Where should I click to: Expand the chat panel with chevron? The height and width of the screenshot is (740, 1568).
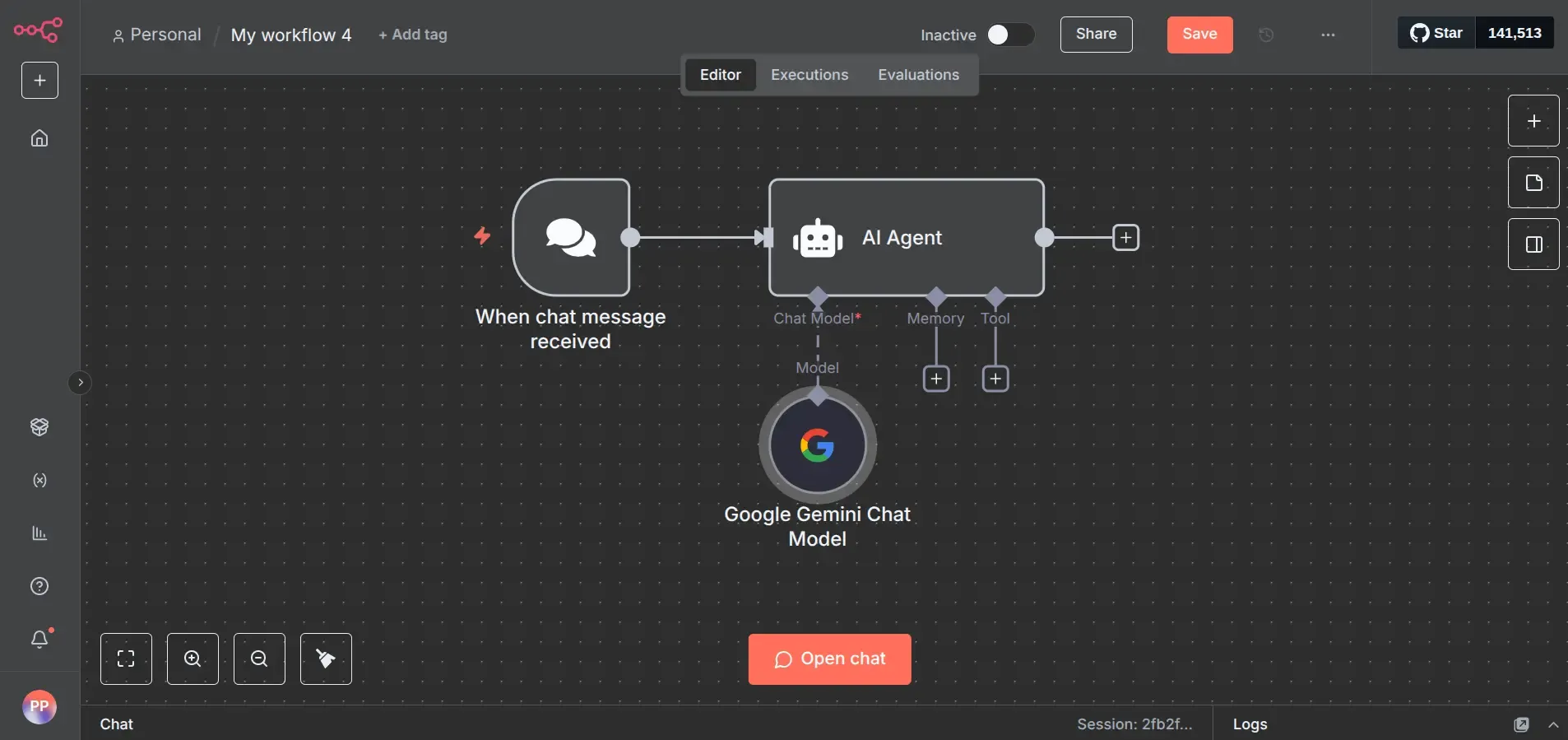(x=1553, y=724)
